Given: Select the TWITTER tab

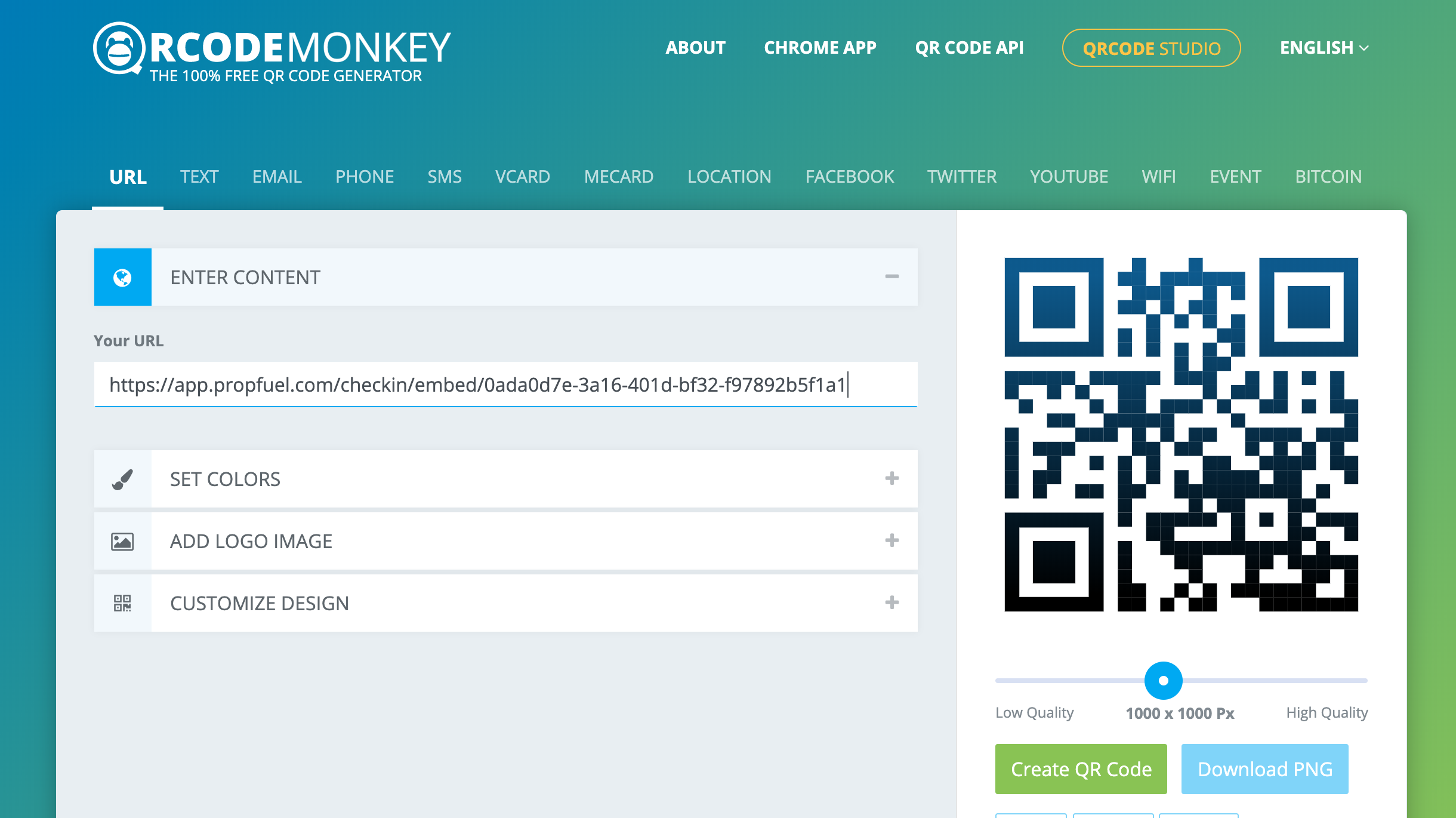Looking at the screenshot, I should 962,177.
